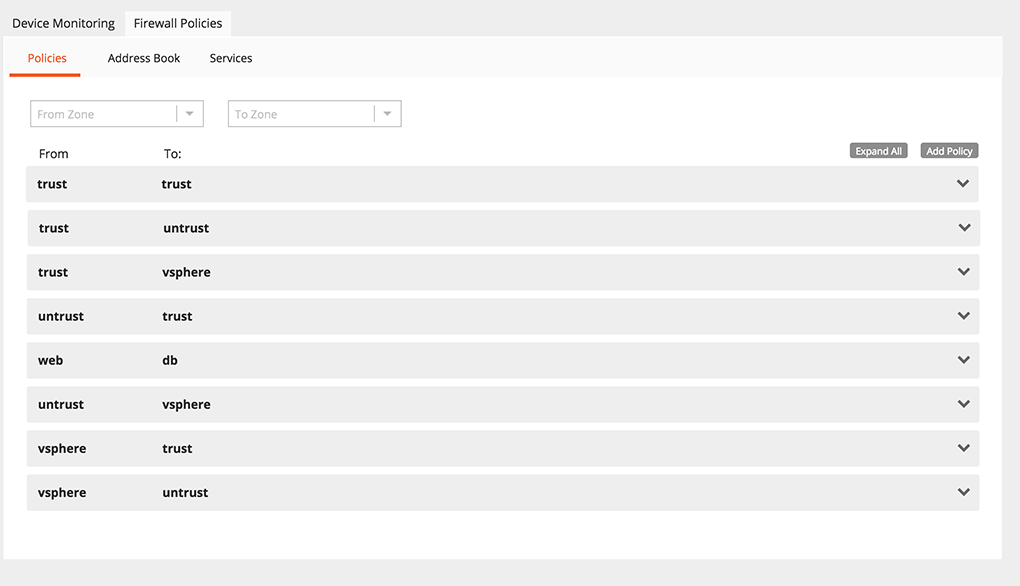Expand the untrust to vsphere policy chevron
Screen dimensions: 1020x586
[x=964, y=404]
